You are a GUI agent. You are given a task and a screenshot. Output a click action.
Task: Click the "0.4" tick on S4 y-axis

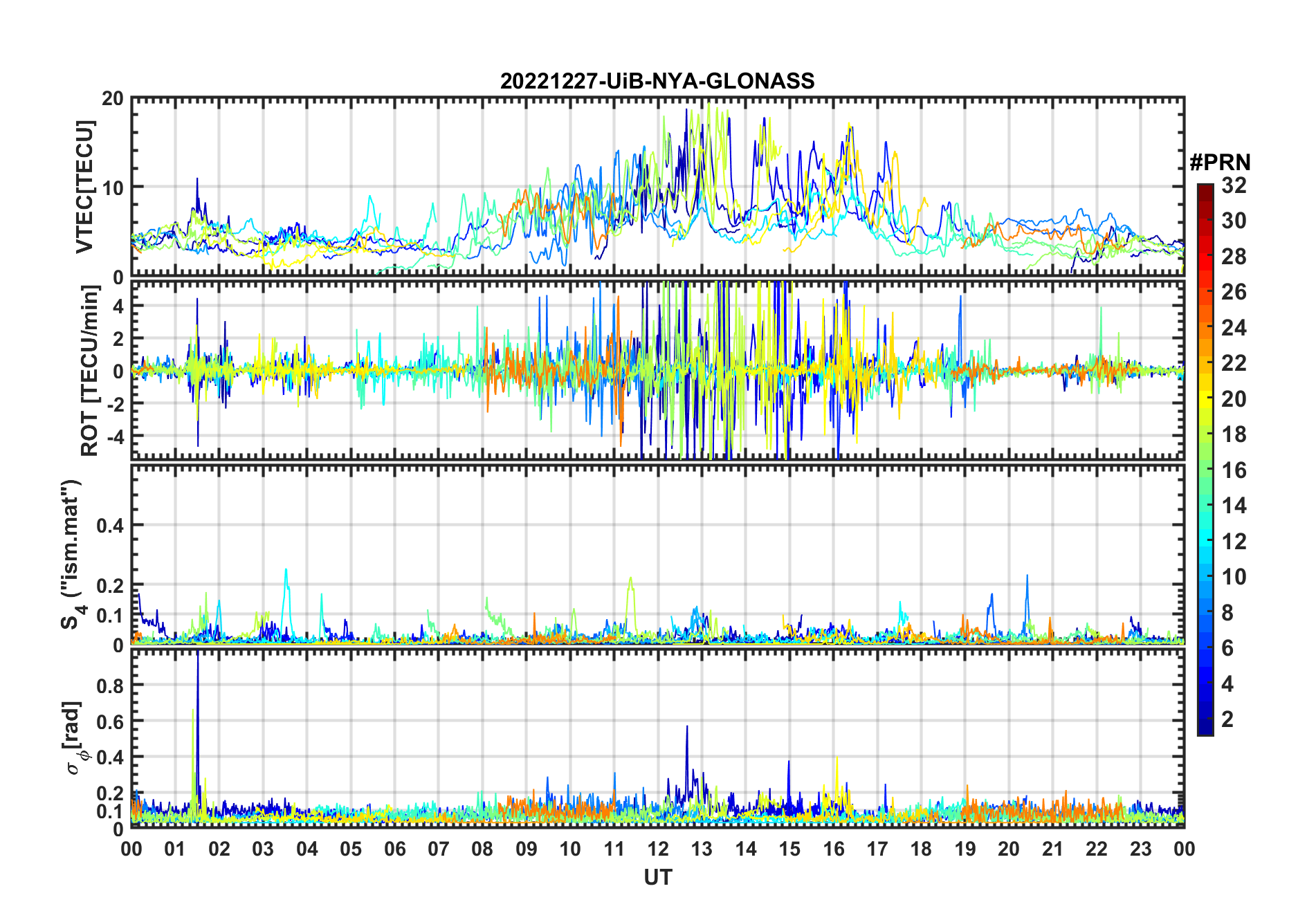click(x=110, y=525)
